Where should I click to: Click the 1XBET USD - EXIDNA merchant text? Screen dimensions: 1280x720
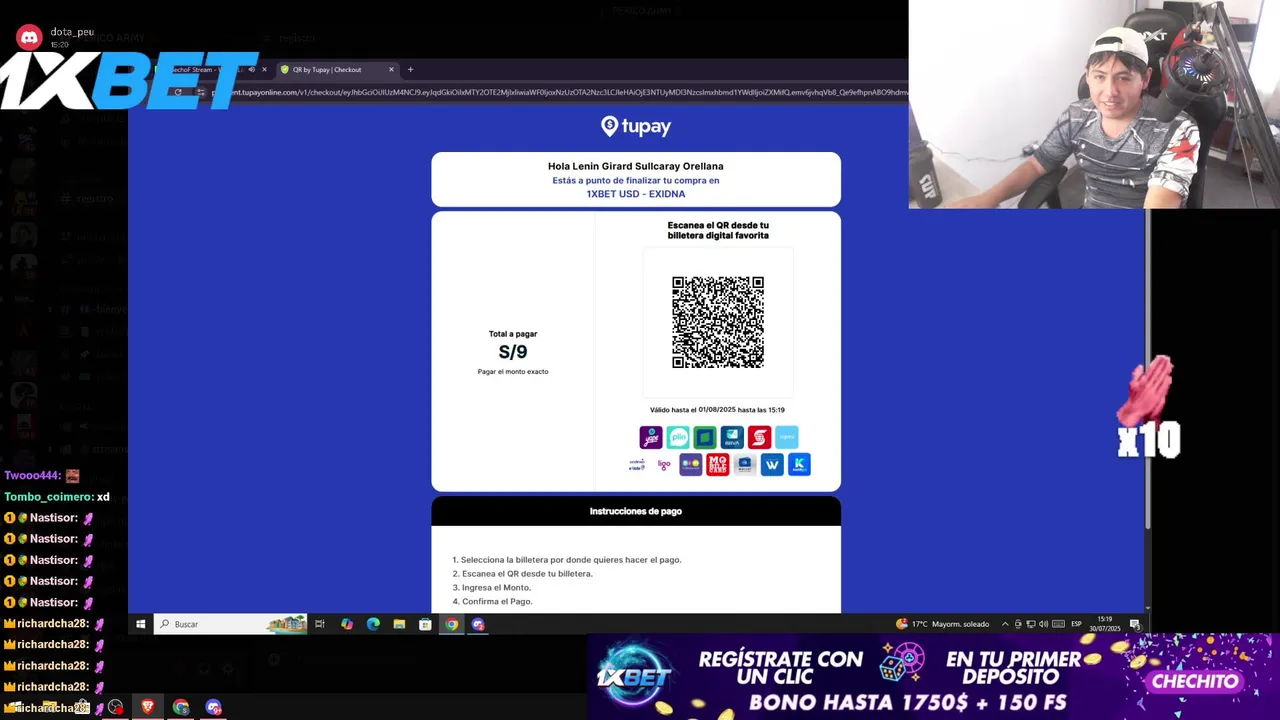click(x=636, y=194)
